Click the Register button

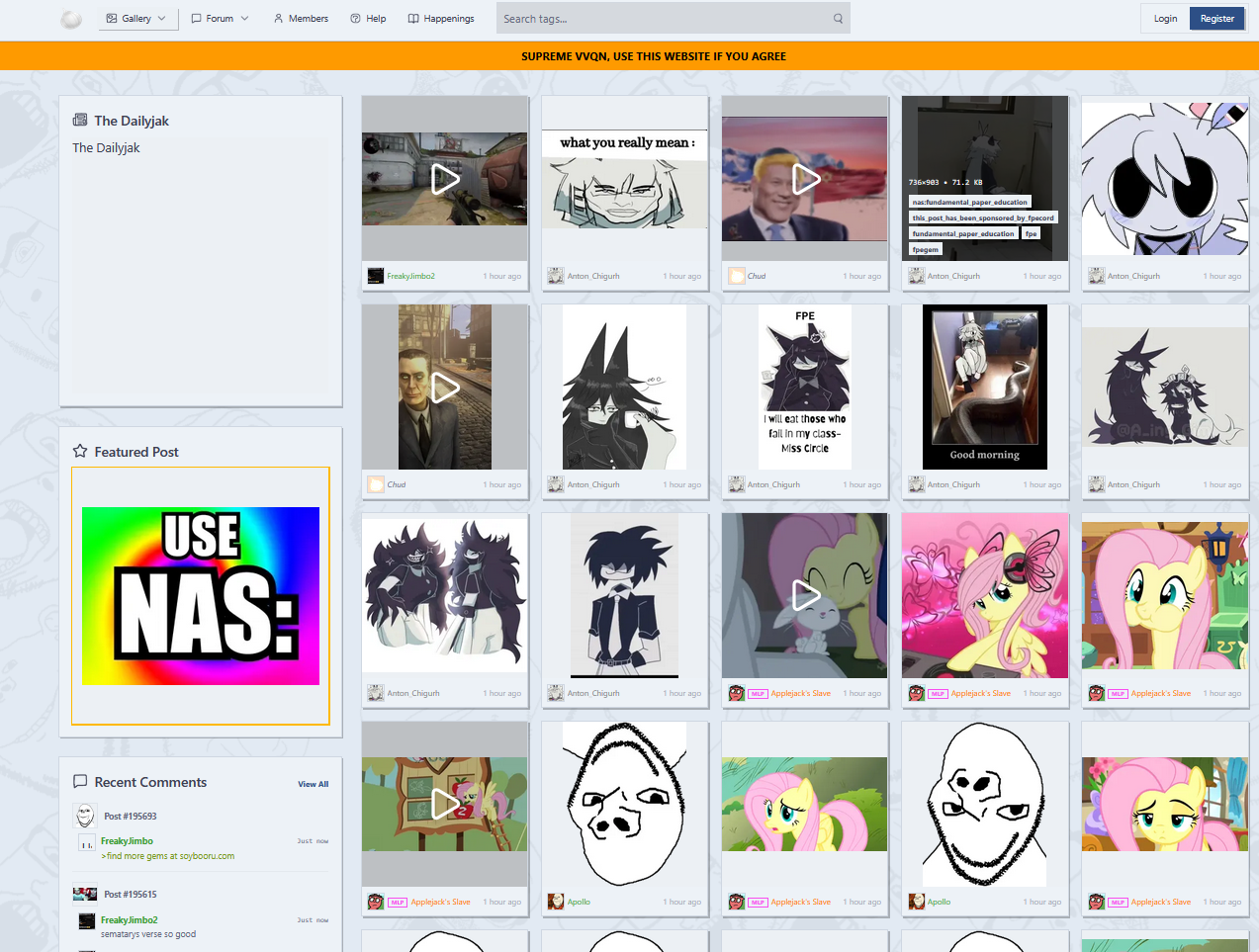(x=1216, y=19)
